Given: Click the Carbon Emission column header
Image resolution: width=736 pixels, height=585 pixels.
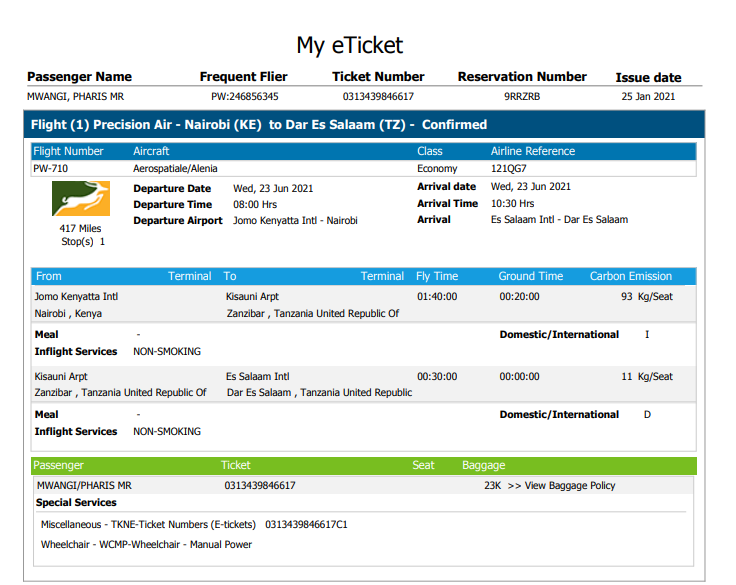Looking at the screenshot, I should pyautogui.click(x=631, y=276).
